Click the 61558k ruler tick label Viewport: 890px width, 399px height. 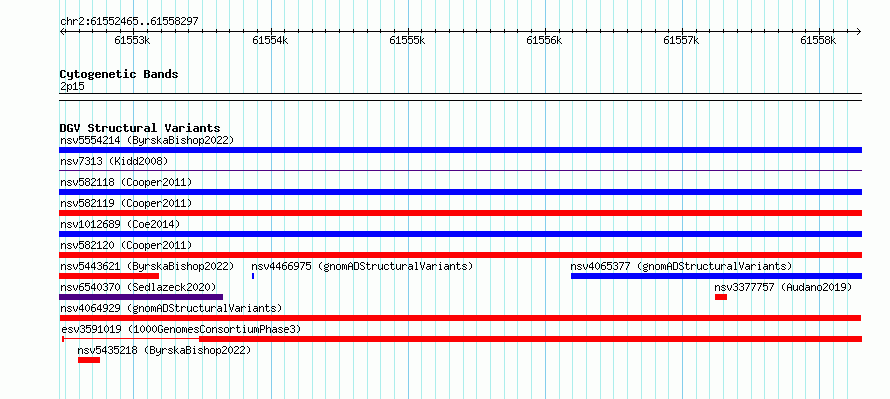pyautogui.click(x=818, y=41)
